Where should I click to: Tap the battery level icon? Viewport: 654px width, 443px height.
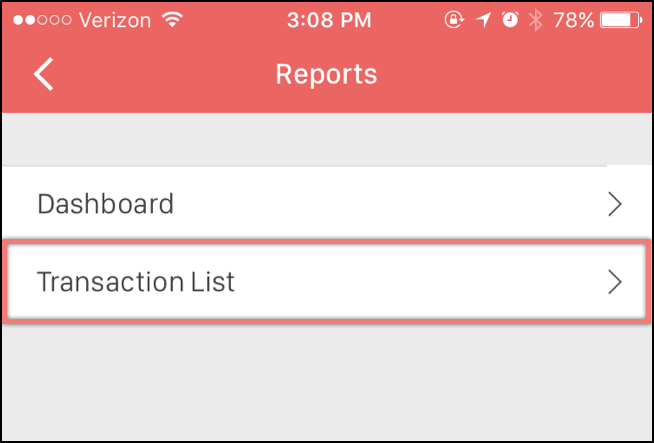point(621,20)
